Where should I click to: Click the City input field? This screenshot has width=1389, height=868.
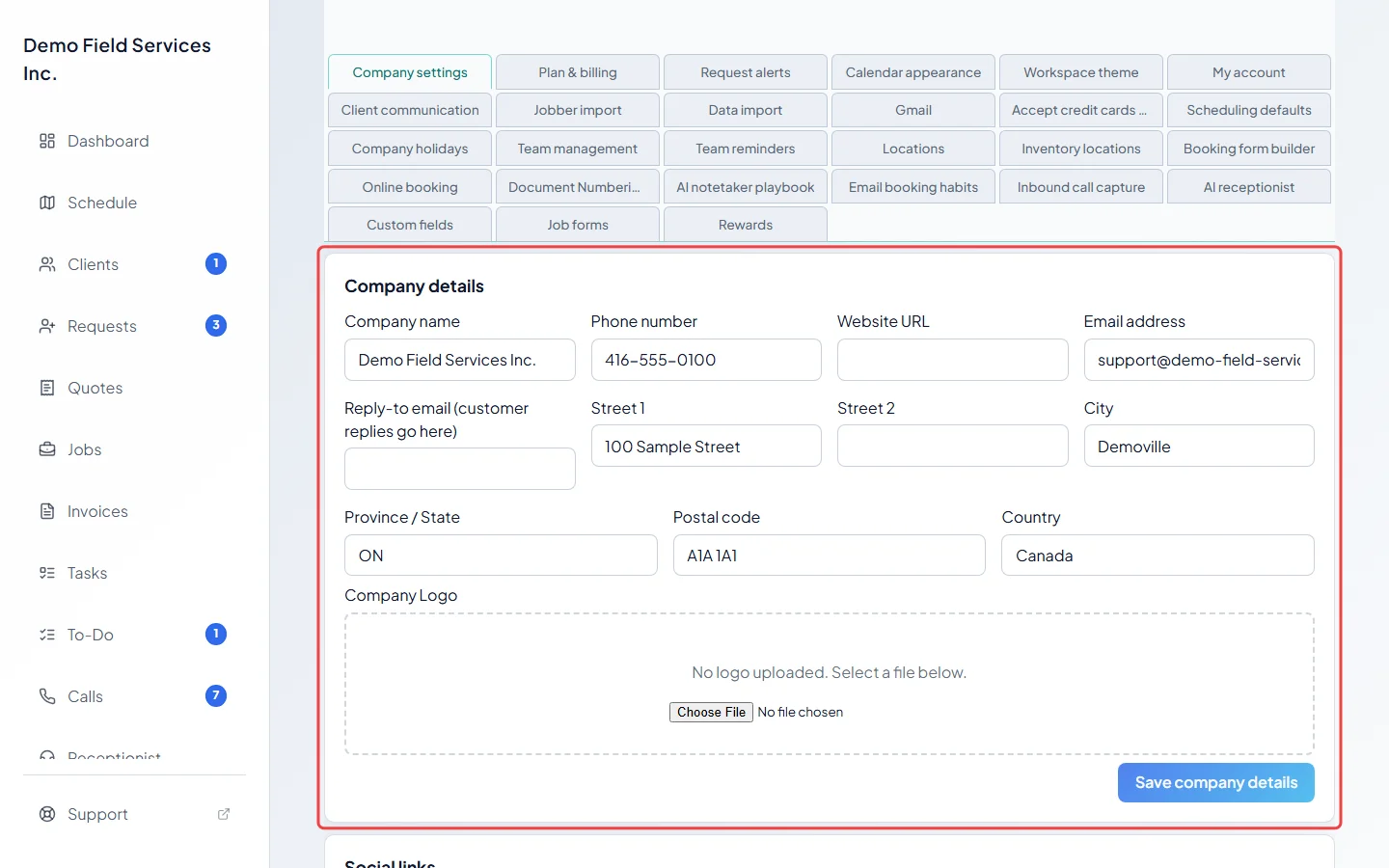click(x=1199, y=447)
